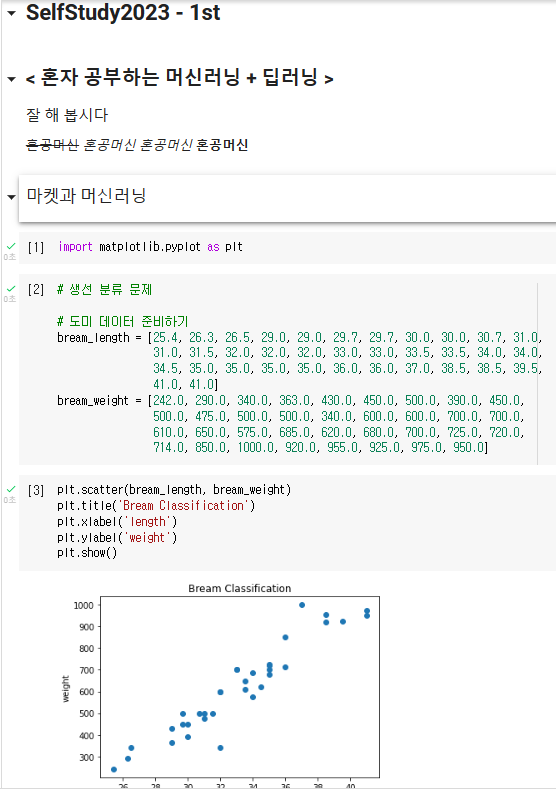Click the 1000.0 value in bream_weight list
The image size is (556, 791).
point(256,447)
